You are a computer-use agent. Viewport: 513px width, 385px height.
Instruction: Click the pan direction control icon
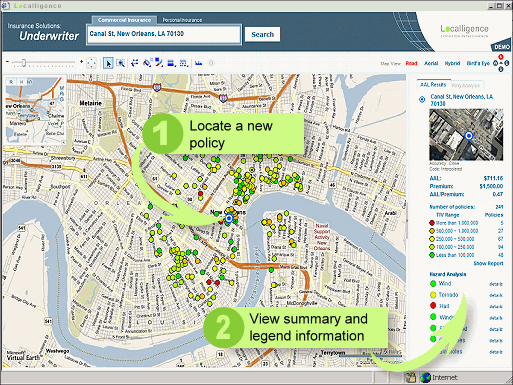(91, 63)
